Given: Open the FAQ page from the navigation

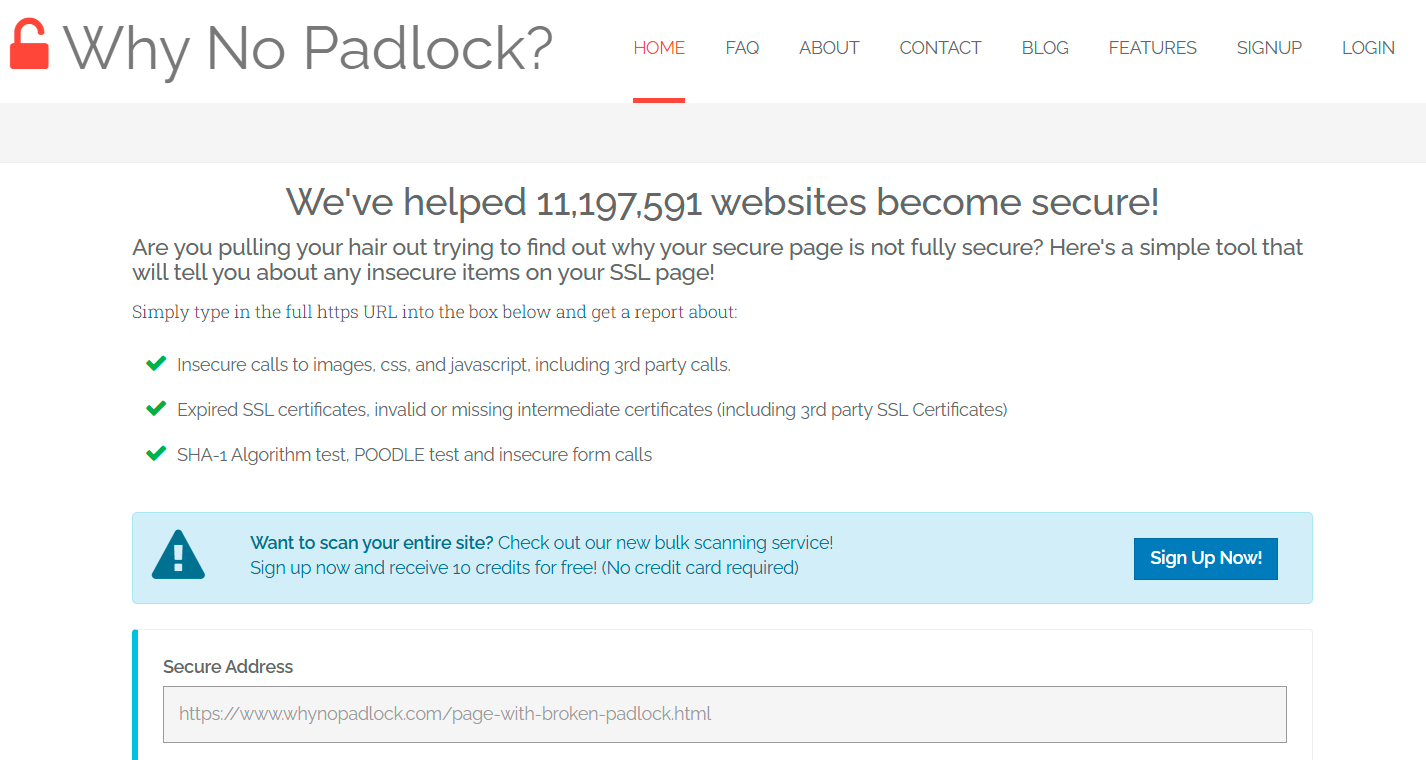Looking at the screenshot, I should (742, 48).
